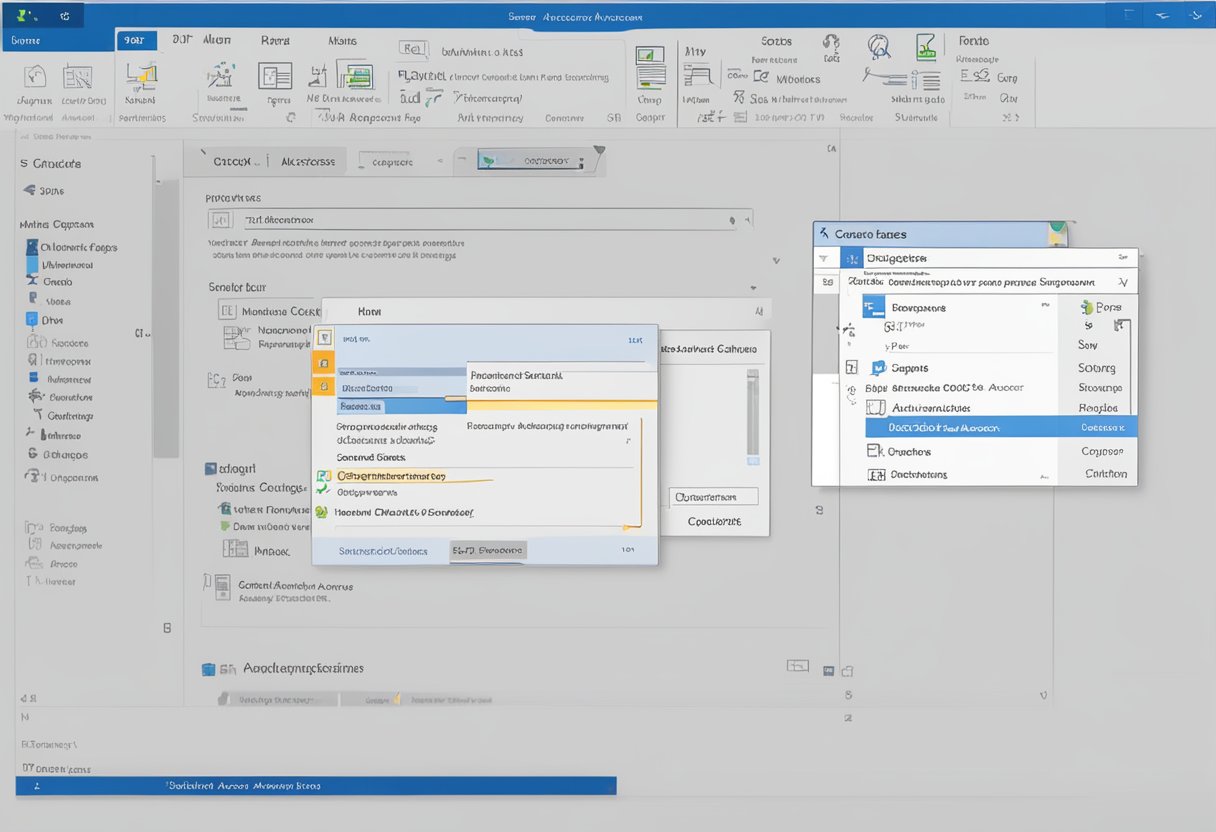The width and height of the screenshot is (1216, 832).
Task: Select the Mains ribbon tab
Action: pyautogui.click(x=342, y=41)
